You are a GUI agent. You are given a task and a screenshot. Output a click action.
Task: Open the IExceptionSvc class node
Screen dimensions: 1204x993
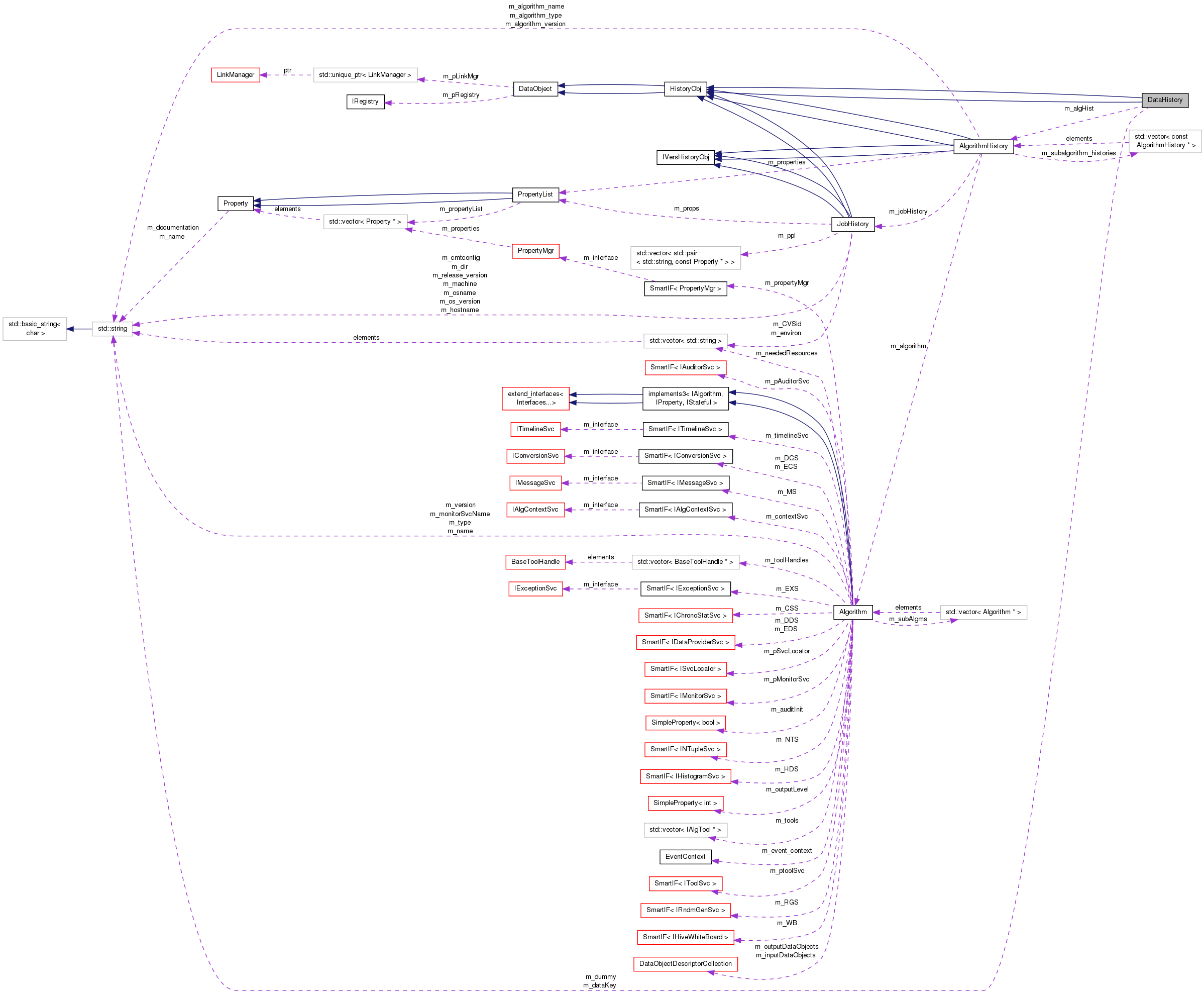coord(535,588)
